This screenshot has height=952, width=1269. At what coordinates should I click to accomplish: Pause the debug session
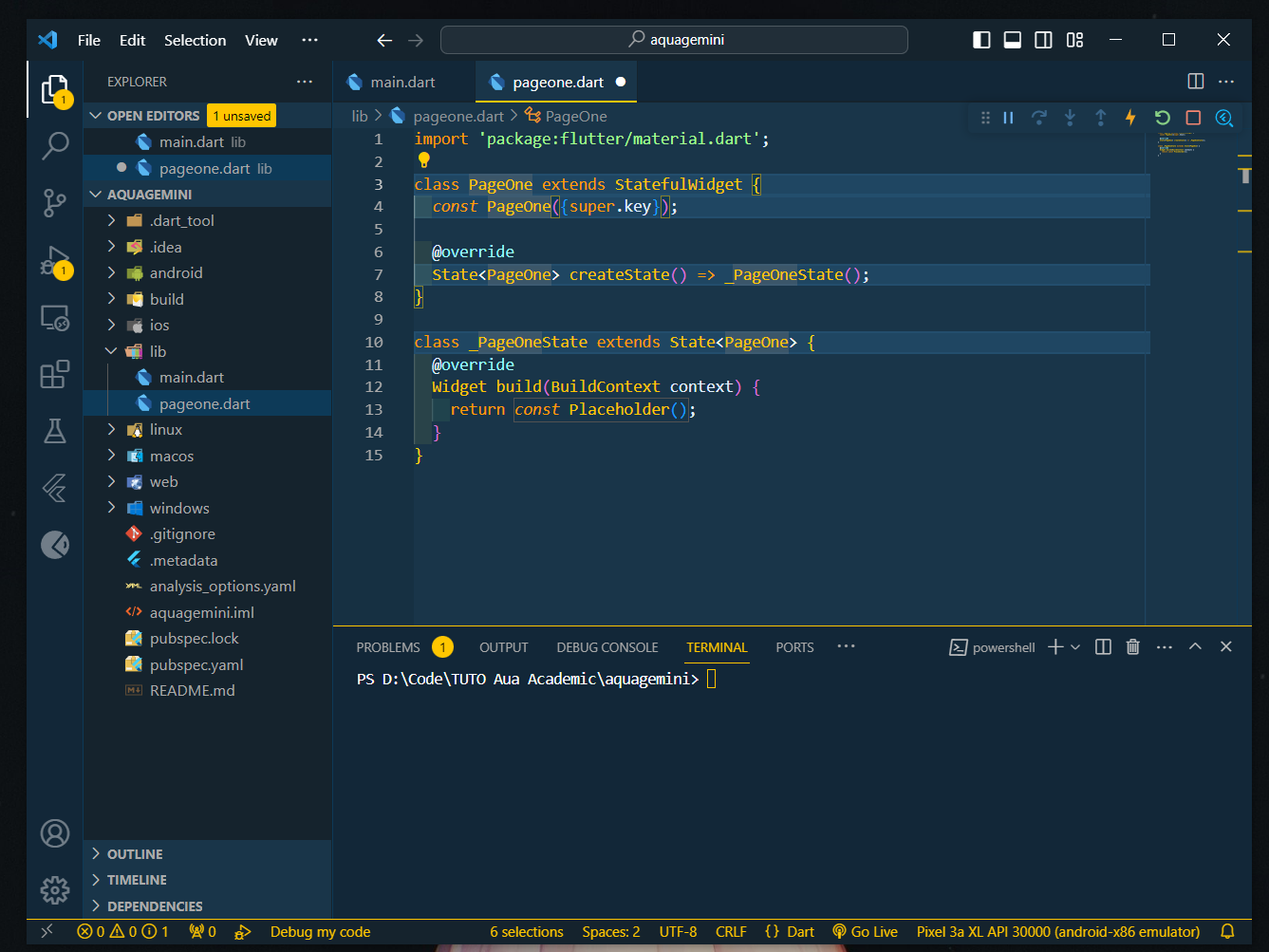[1008, 118]
